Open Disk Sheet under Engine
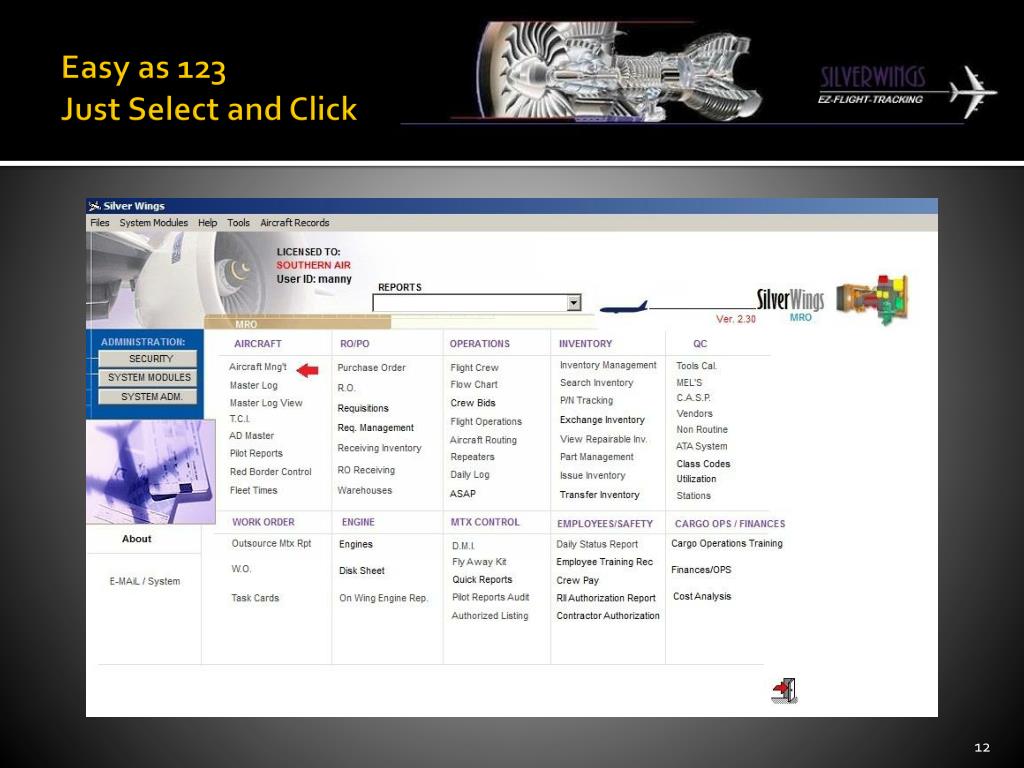Image resolution: width=1024 pixels, height=768 pixels. coord(362,571)
